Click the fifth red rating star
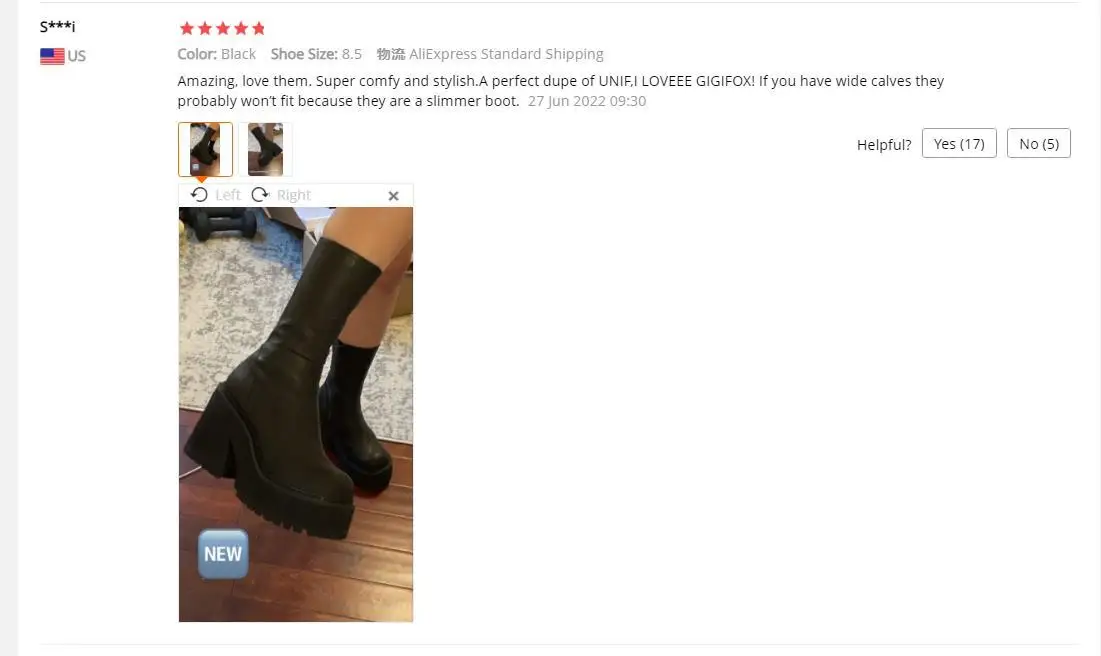 258,28
